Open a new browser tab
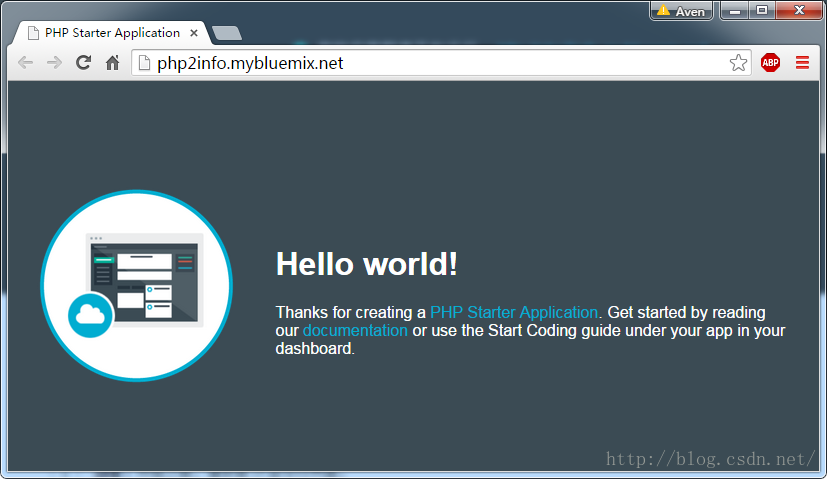 227,33
